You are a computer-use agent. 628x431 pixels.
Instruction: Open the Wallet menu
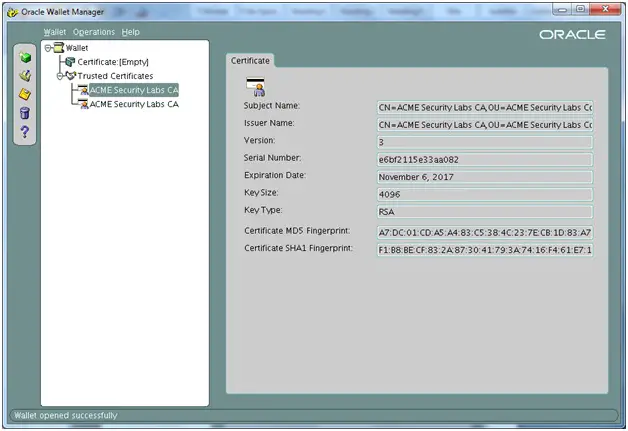pyautogui.click(x=55, y=32)
